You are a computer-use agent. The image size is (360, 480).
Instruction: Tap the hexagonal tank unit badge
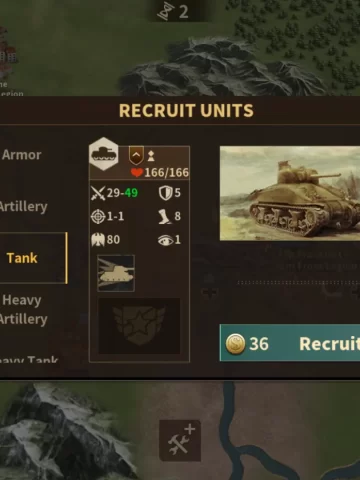click(x=104, y=154)
